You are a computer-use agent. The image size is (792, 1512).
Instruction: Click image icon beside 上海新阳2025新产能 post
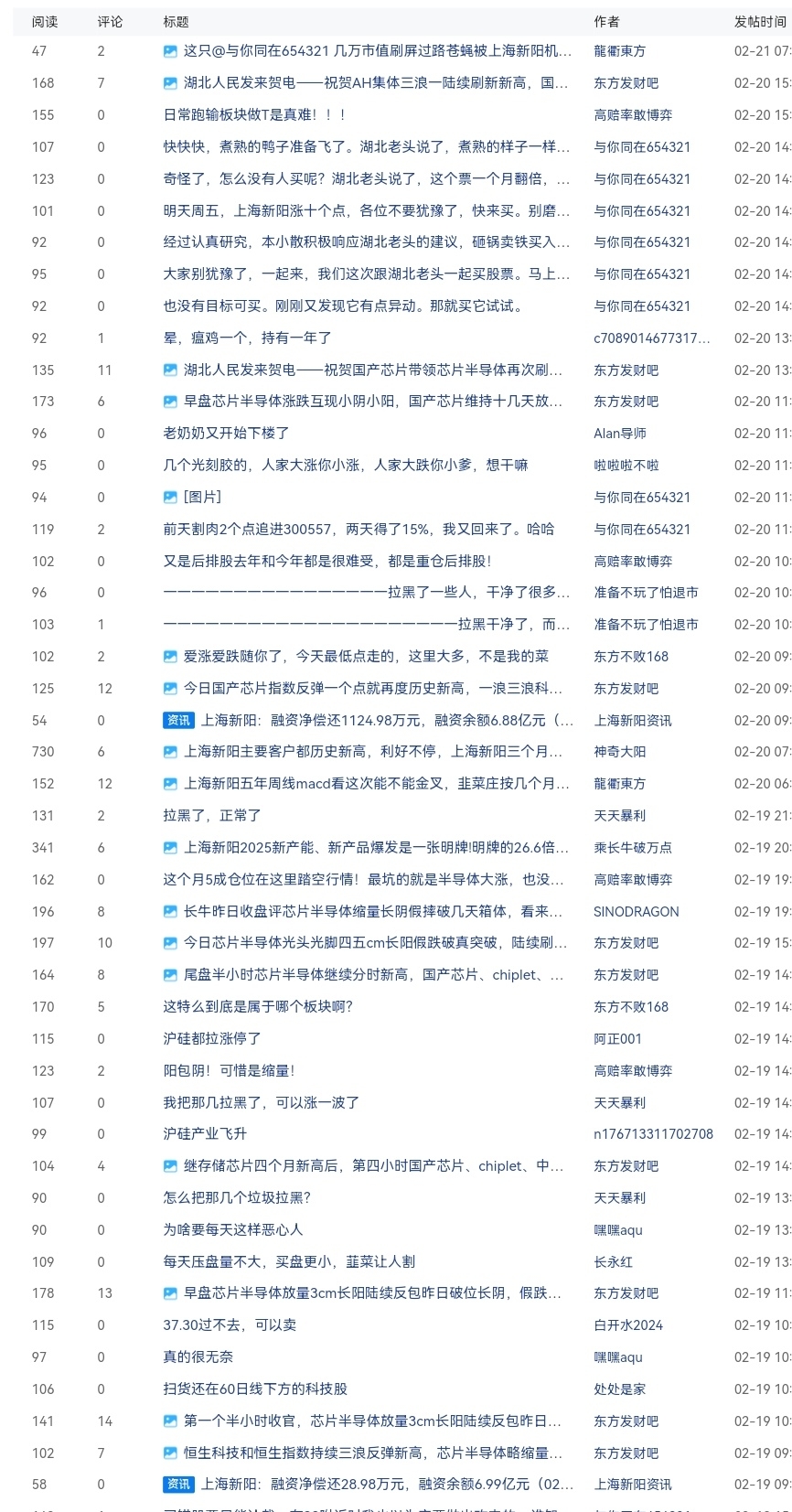coord(170,848)
